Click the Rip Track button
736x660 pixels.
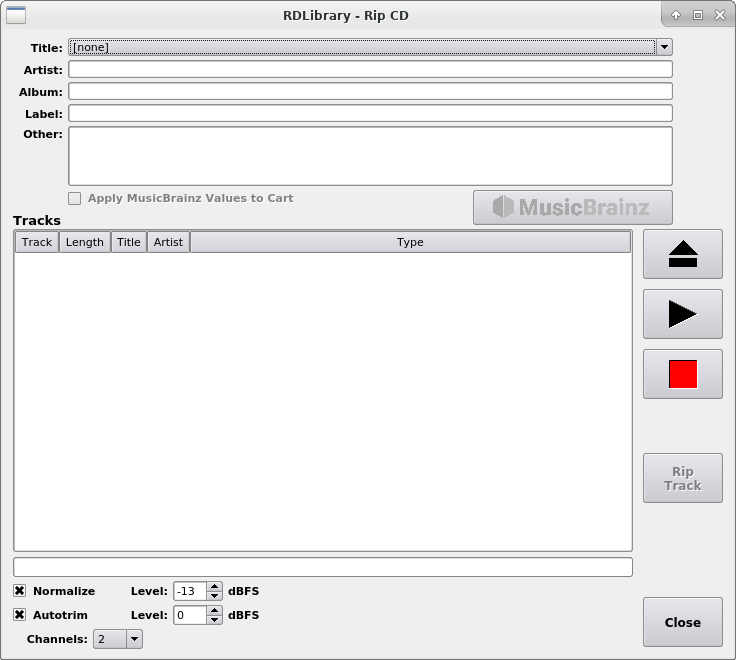pos(682,478)
